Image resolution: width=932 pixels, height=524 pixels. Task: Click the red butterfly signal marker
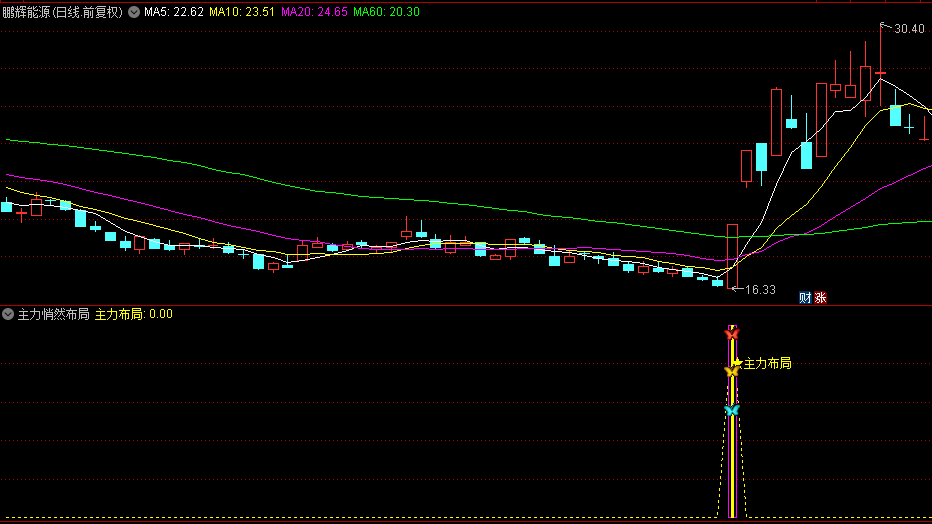pos(732,334)
